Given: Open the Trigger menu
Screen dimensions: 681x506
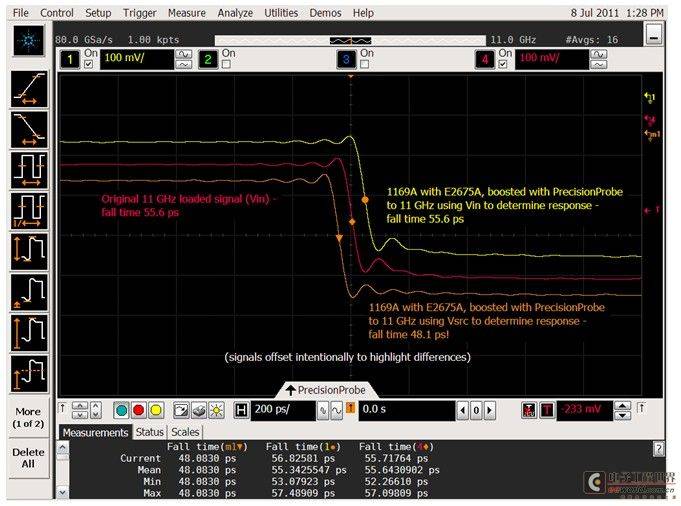Looking at the screenshot, I should (139, 13).
